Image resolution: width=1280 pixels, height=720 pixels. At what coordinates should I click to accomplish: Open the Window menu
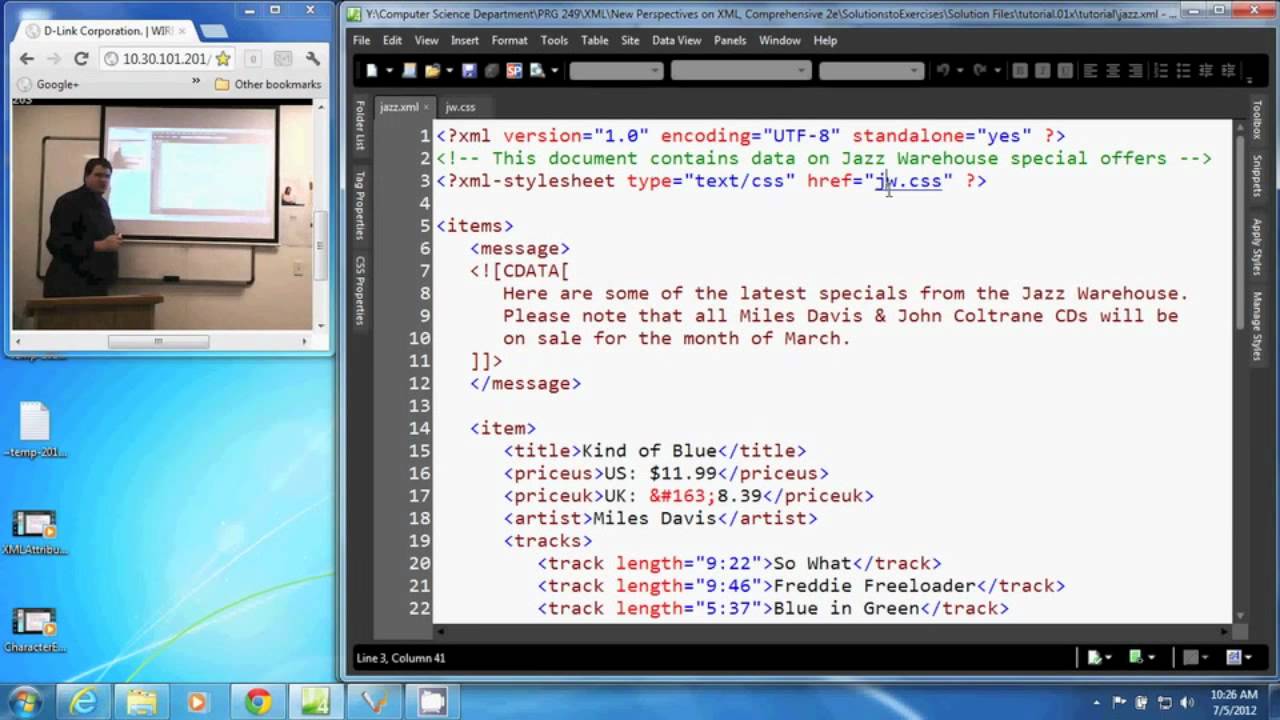coord(780,40)
